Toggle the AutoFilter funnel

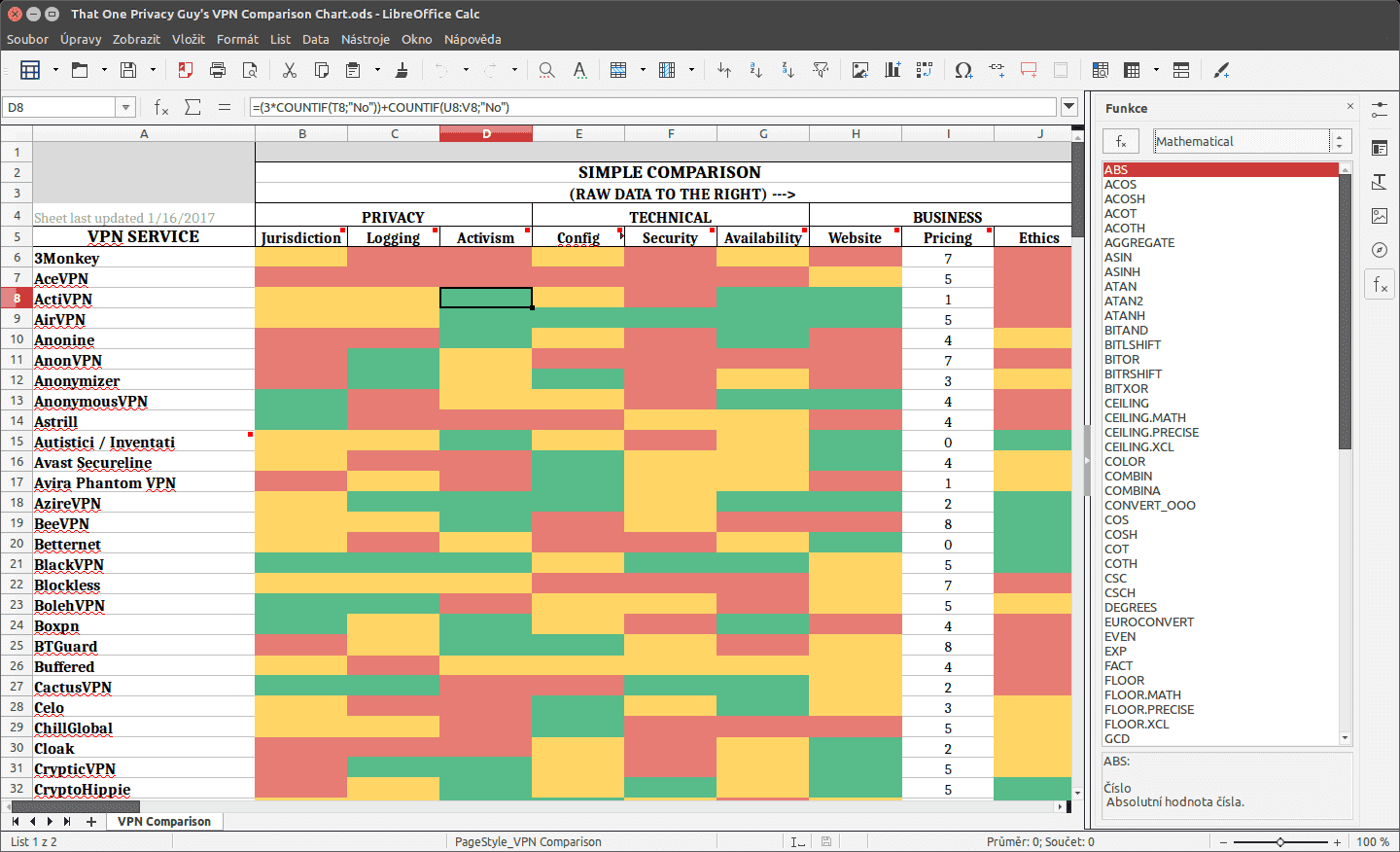(822, 70)
